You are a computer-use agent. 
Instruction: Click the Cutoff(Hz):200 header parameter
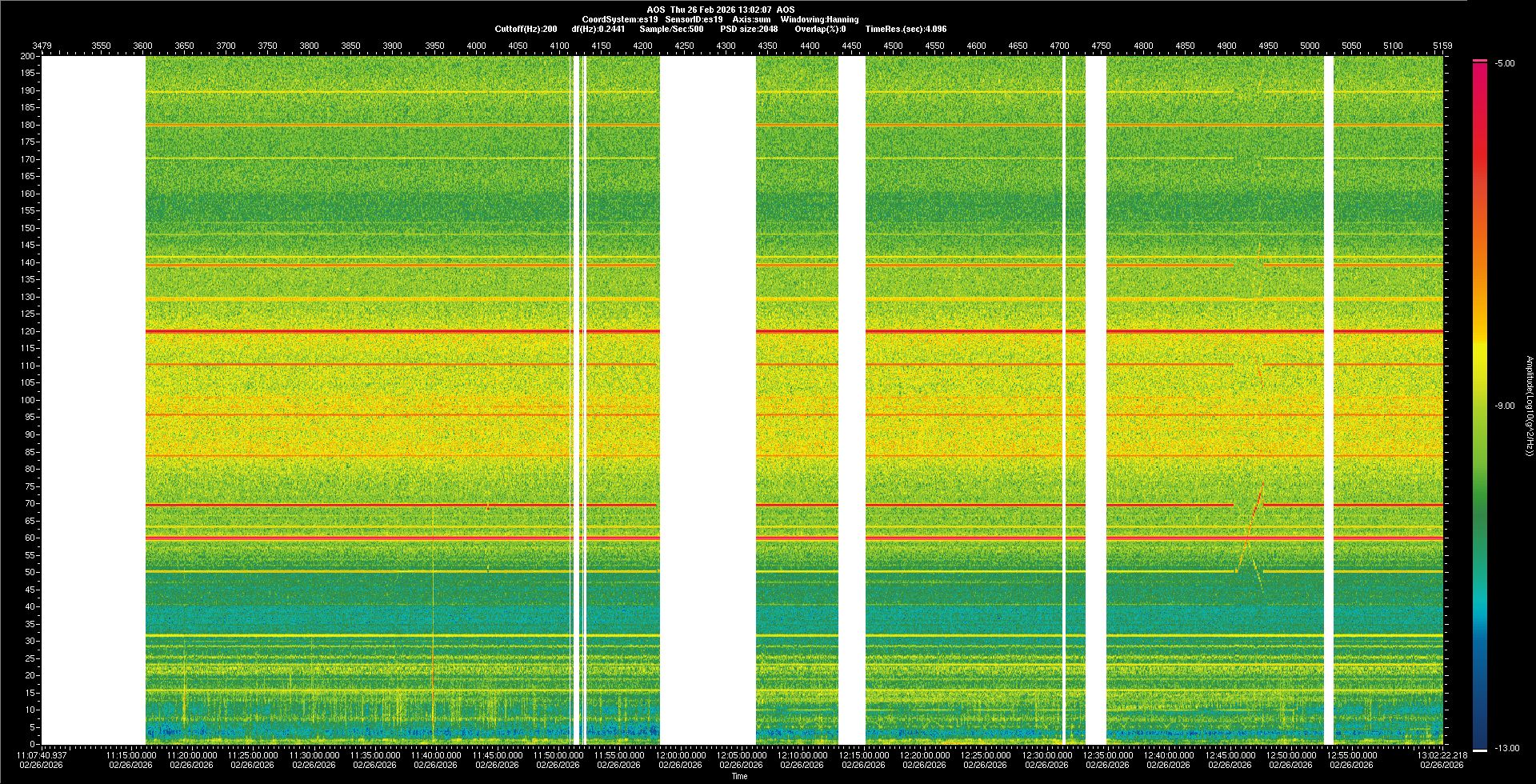pos(526,29)
